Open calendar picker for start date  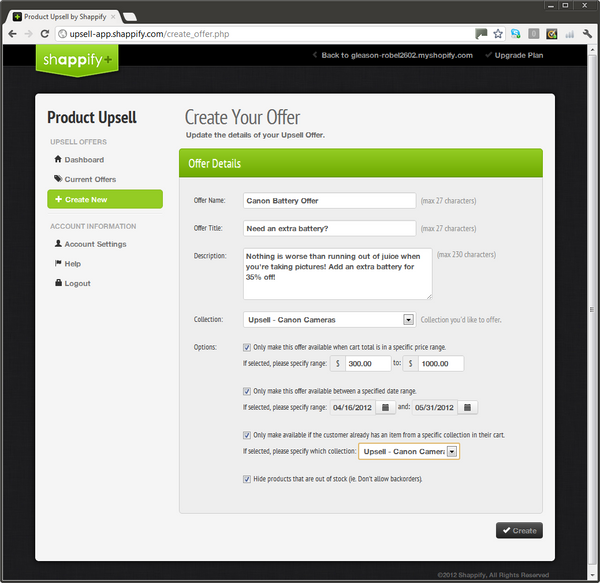coord(385,408)
